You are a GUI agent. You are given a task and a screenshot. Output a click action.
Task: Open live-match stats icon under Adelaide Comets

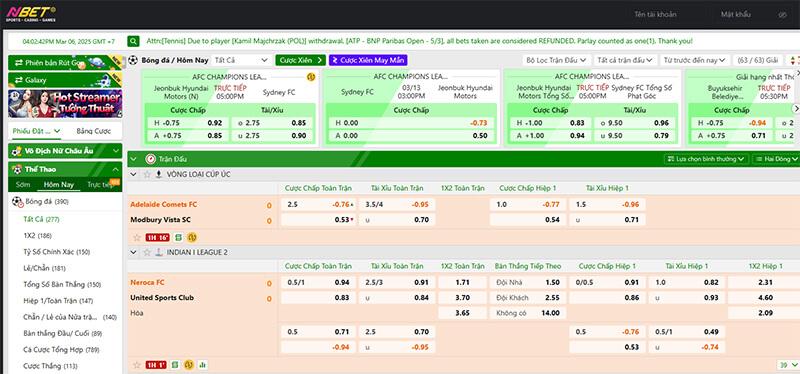[179, 237]
